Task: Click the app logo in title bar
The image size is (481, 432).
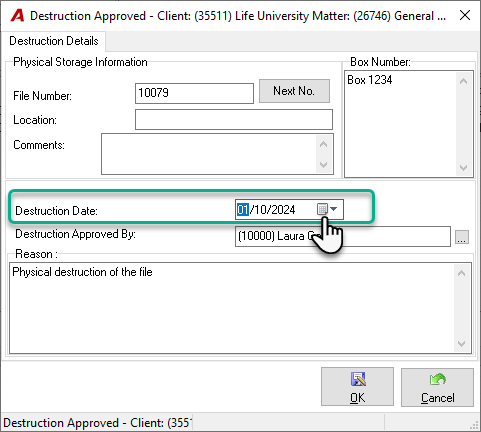Action: click(x=17, y=16)
